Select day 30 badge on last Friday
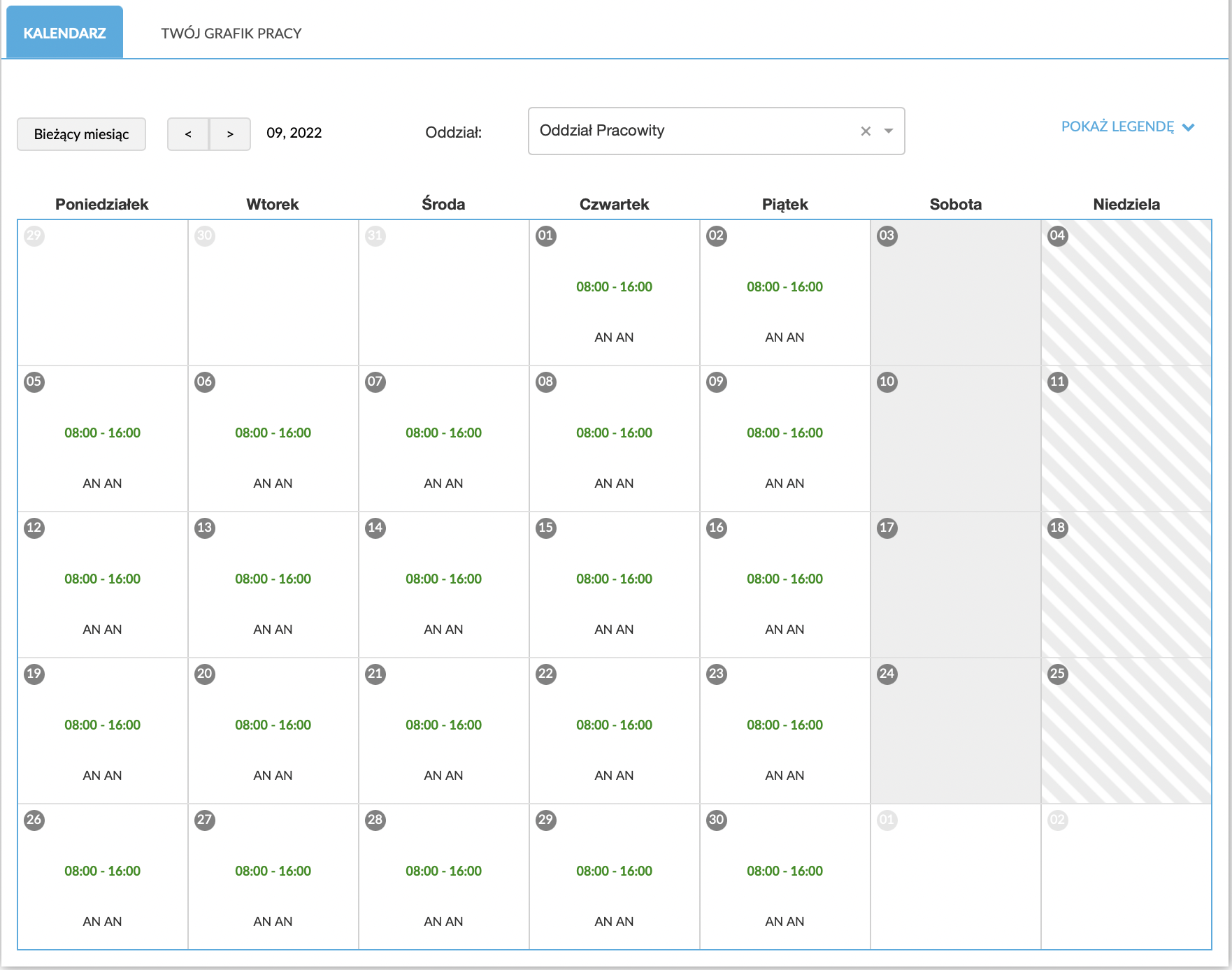This screenshot has height=970, width=1232. click(x=717, y=820)
